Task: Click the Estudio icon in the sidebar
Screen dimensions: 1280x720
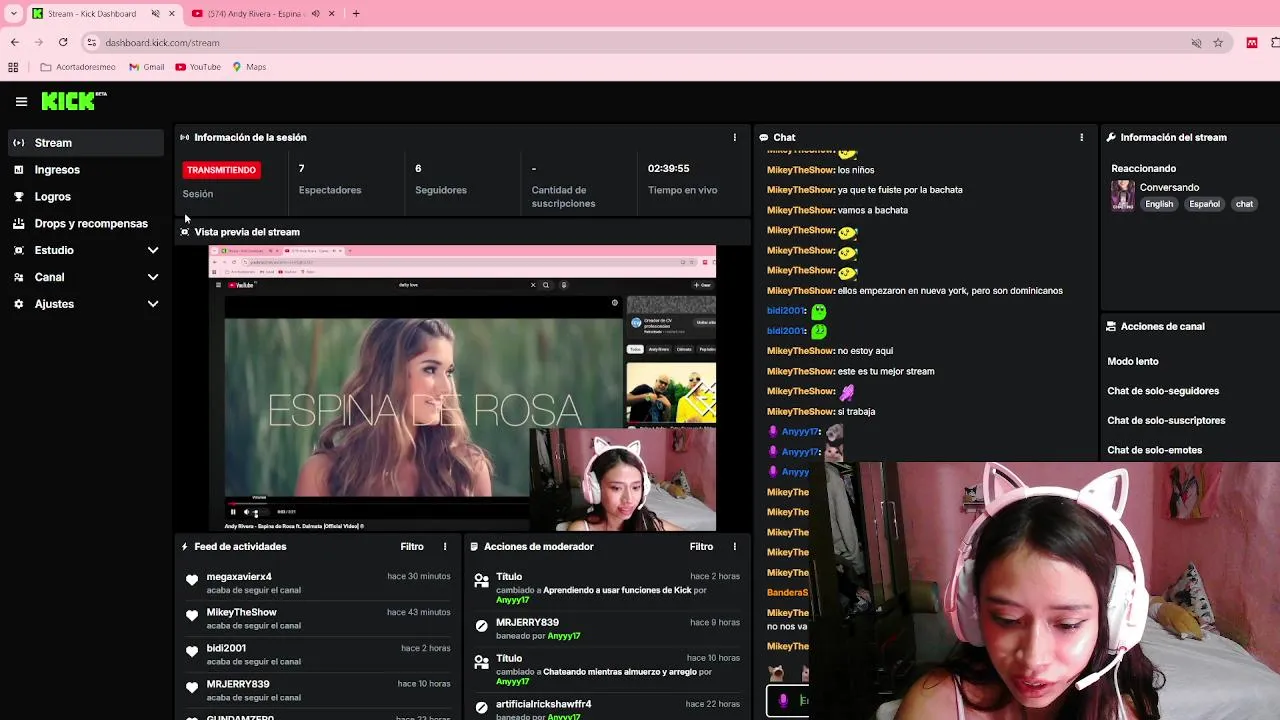Action: coord(18,250)
